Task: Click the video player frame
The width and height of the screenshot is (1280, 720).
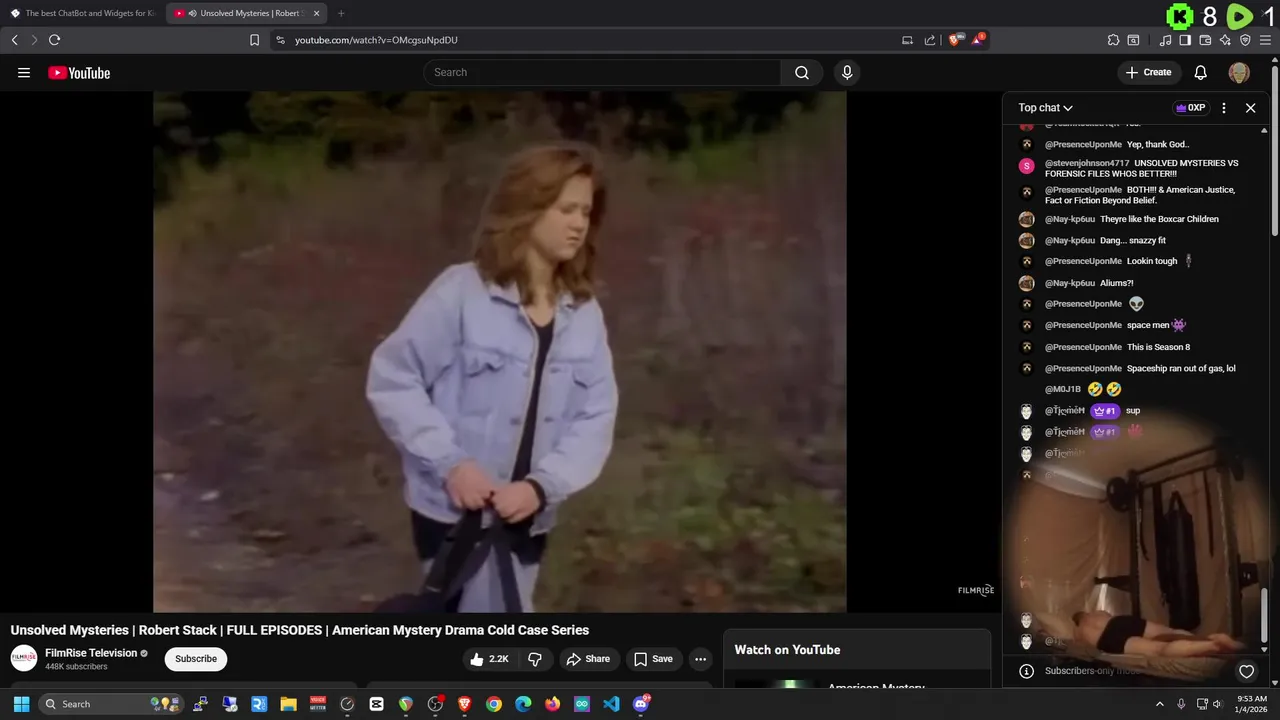Action: pos(500,352)
